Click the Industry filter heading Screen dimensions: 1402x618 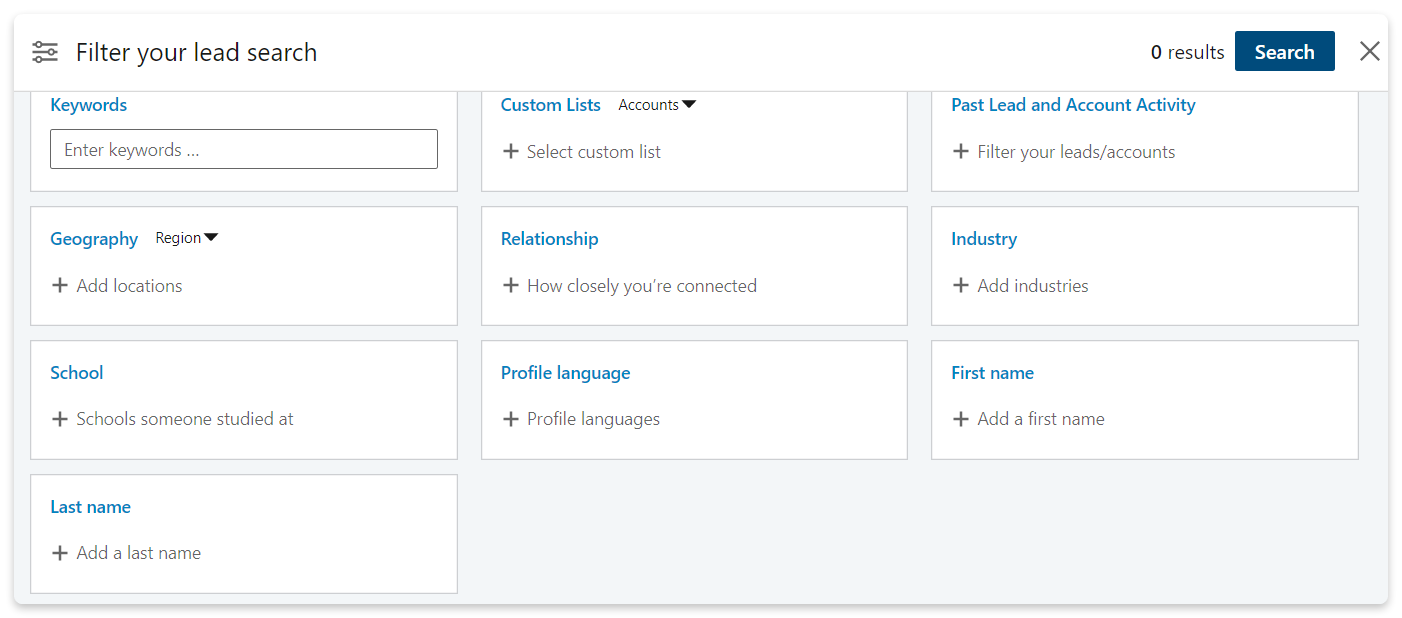(x=984, y=239)
